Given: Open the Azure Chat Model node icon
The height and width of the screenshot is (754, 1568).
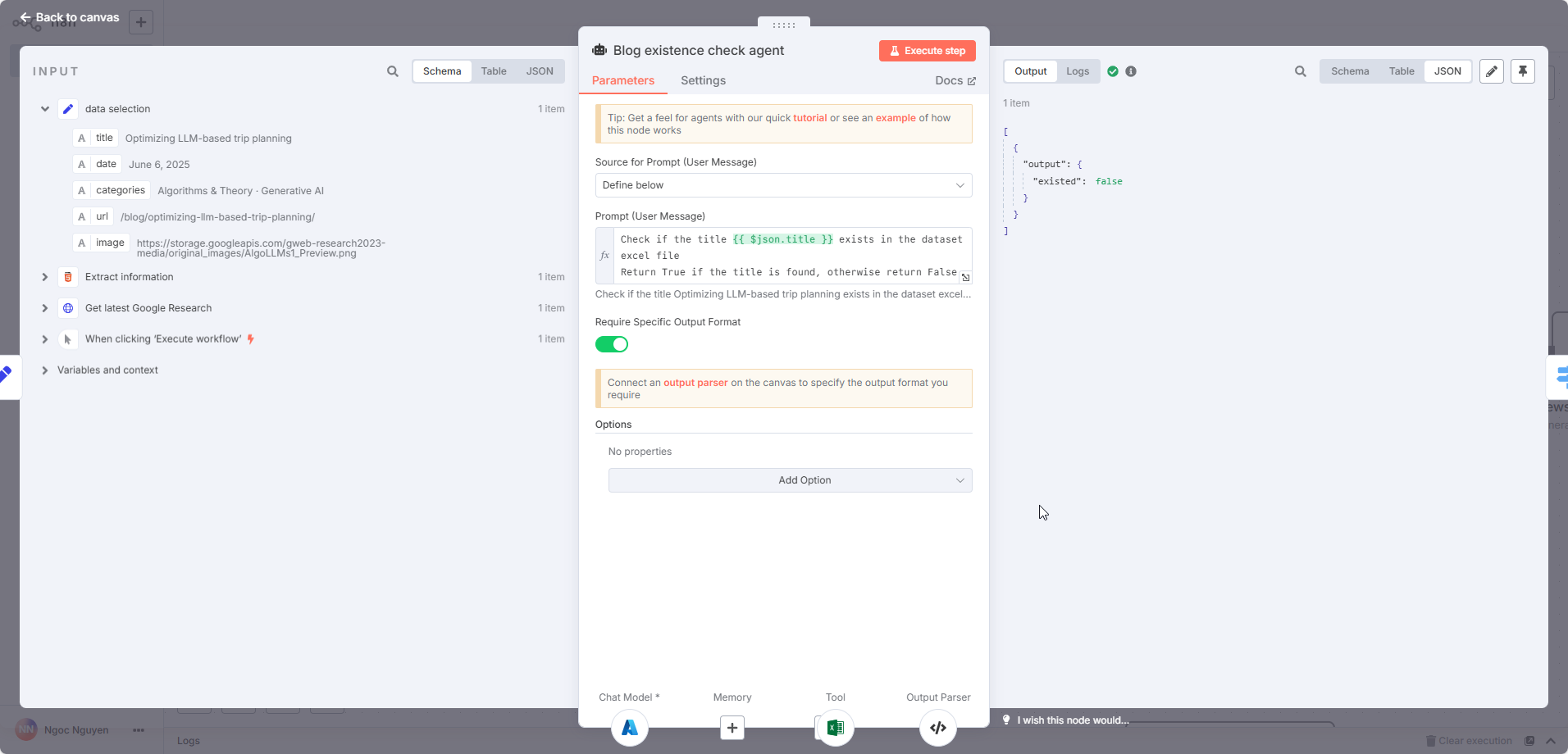Looking at the screenshot, I should click(629, 728).
